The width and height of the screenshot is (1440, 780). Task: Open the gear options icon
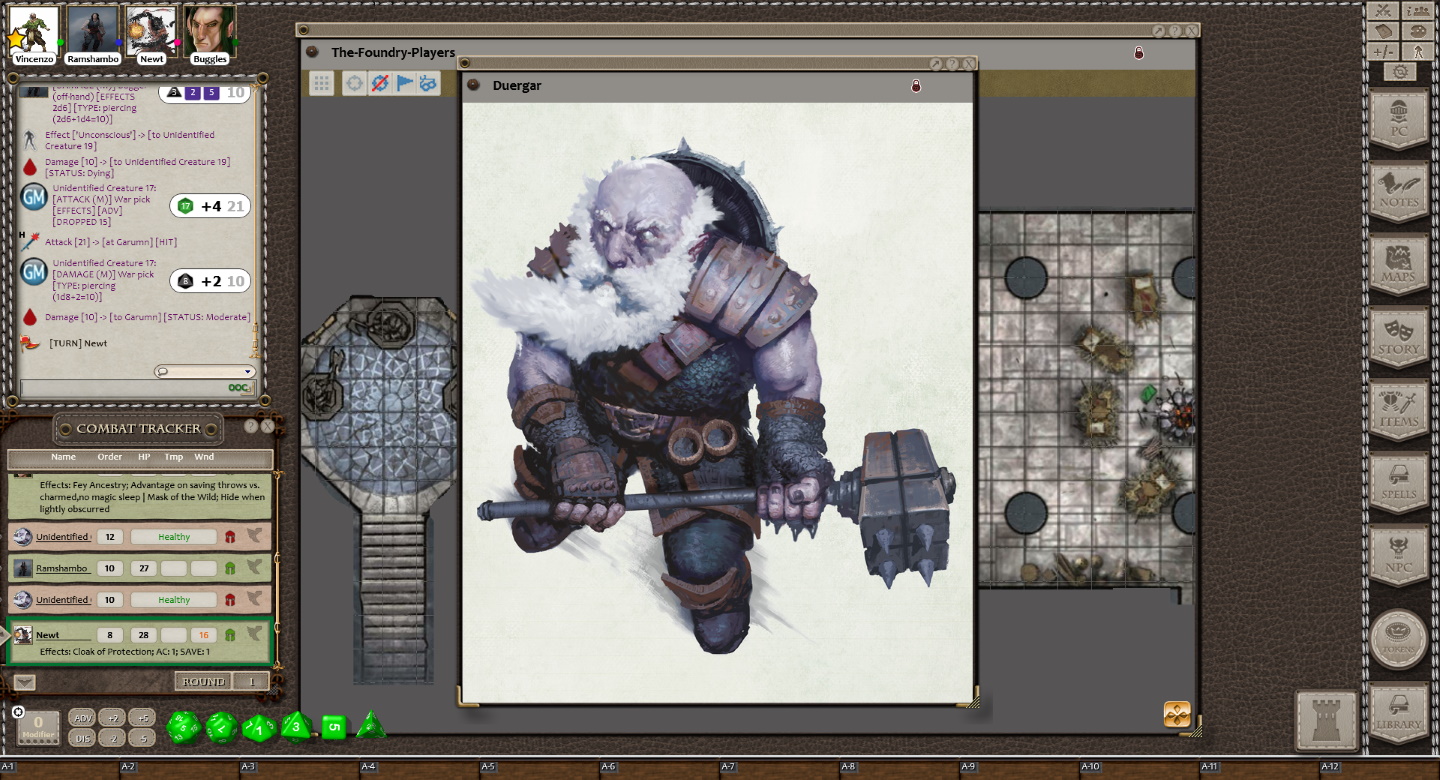point(1400,72)
